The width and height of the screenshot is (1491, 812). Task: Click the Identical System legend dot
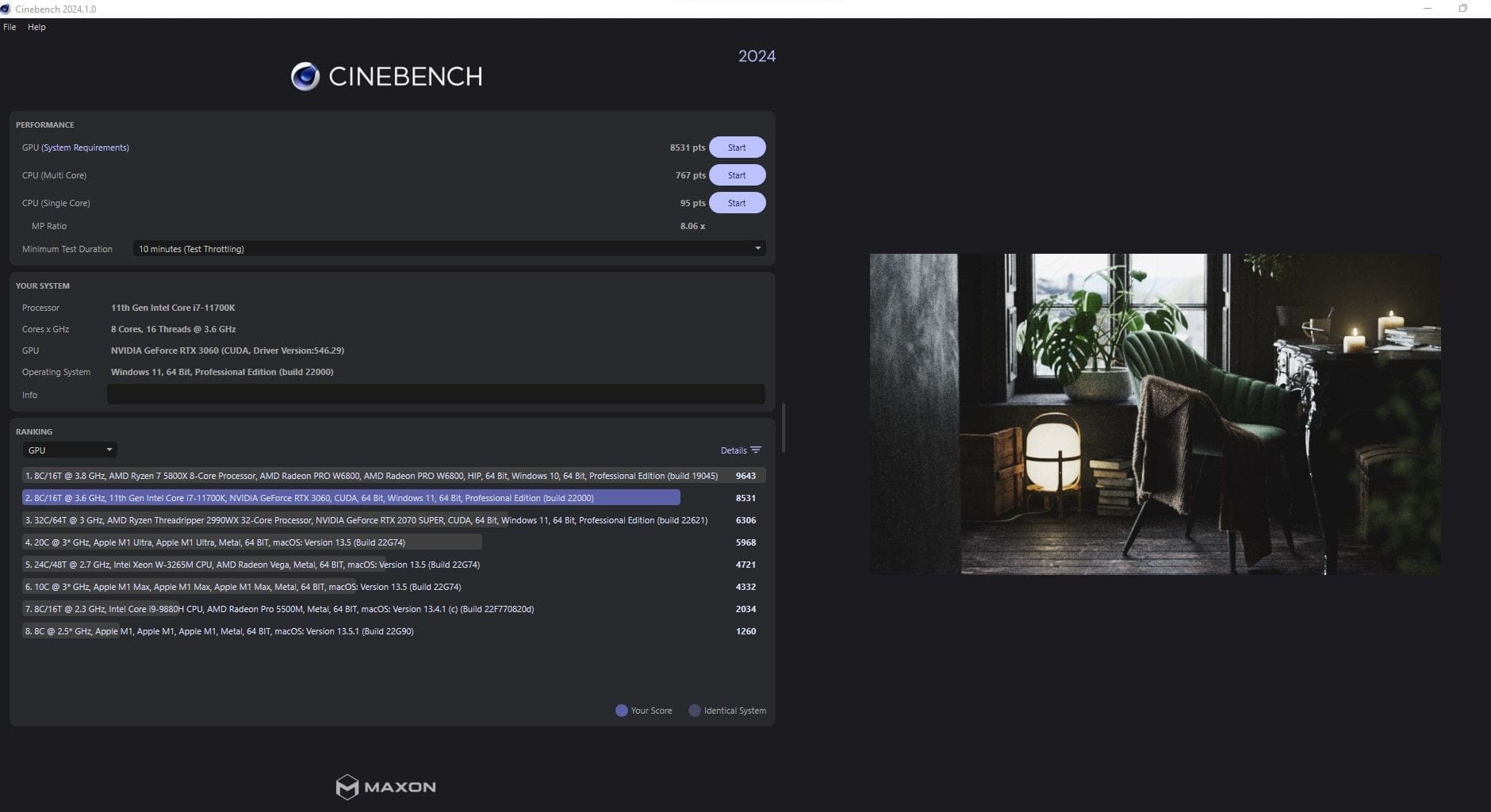(695, 710)
